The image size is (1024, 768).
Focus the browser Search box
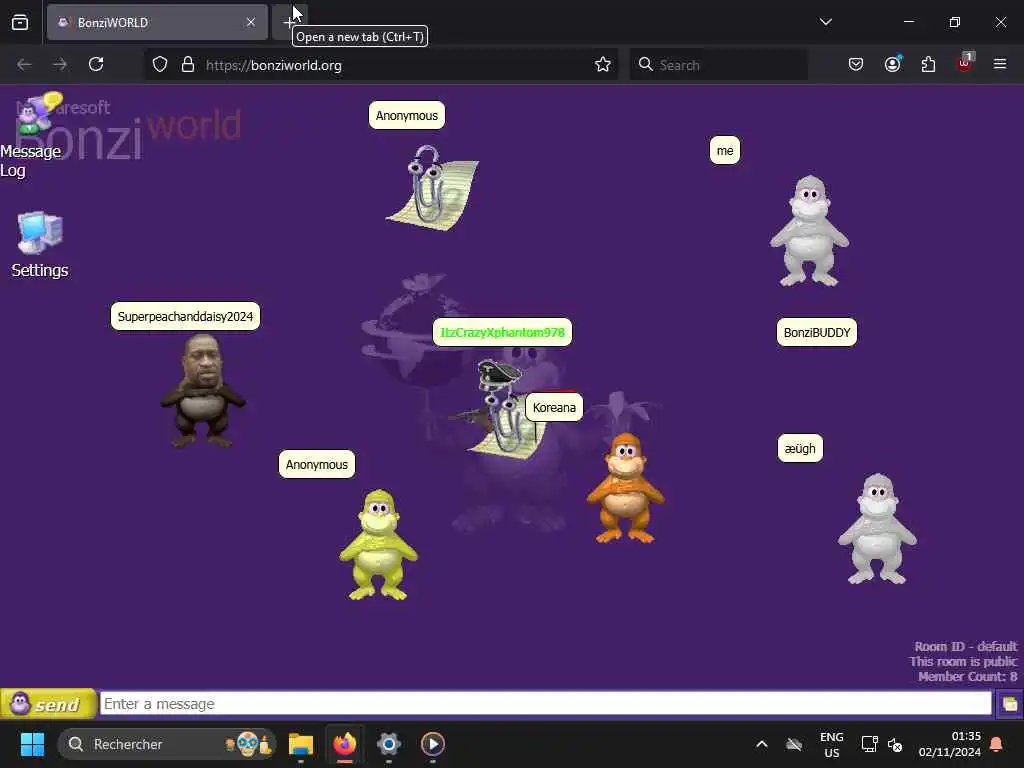718,65
